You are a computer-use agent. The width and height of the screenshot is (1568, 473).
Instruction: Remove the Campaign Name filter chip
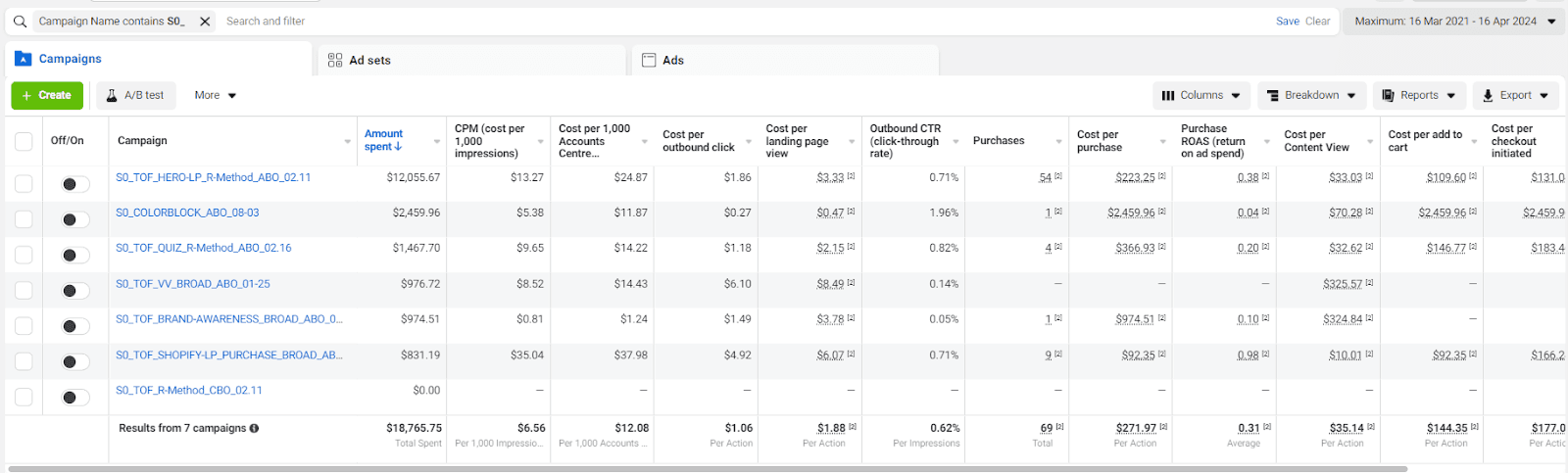(205, 22)
